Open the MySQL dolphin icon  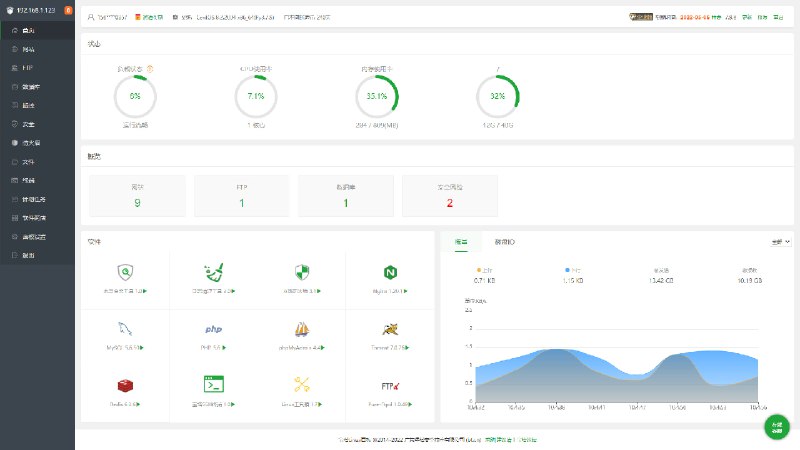coord(126,329)
